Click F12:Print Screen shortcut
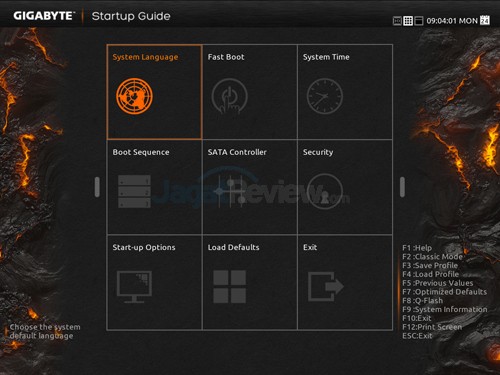This screenshot has height=375, width=500. click(432, 327)
